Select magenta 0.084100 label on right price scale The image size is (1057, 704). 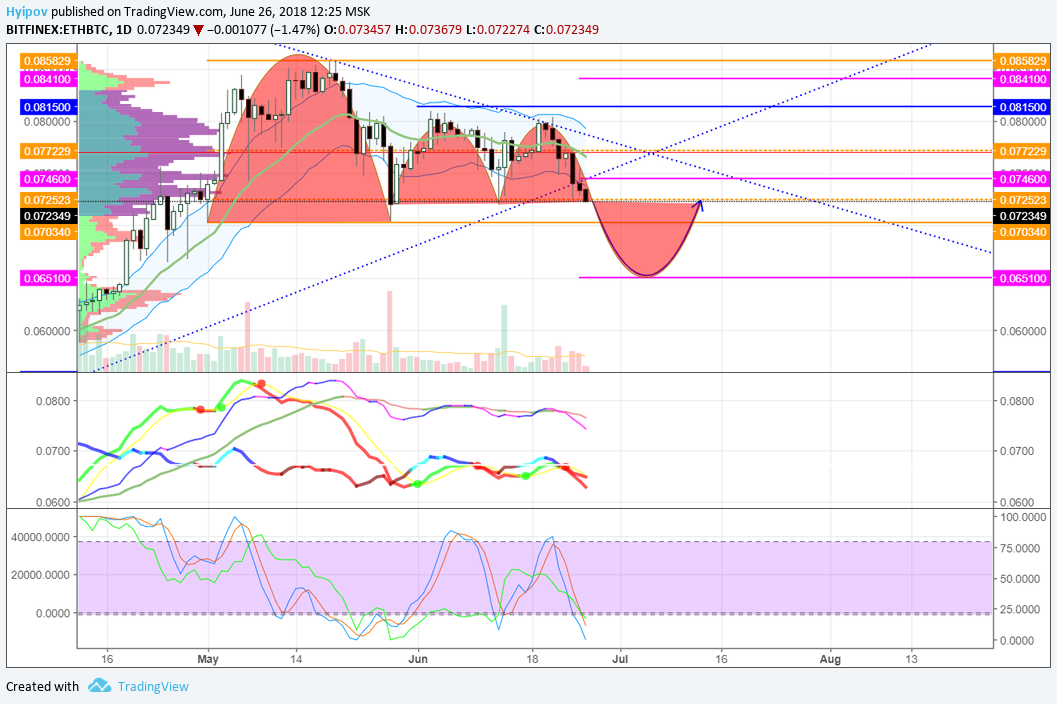pos(1022,79)
